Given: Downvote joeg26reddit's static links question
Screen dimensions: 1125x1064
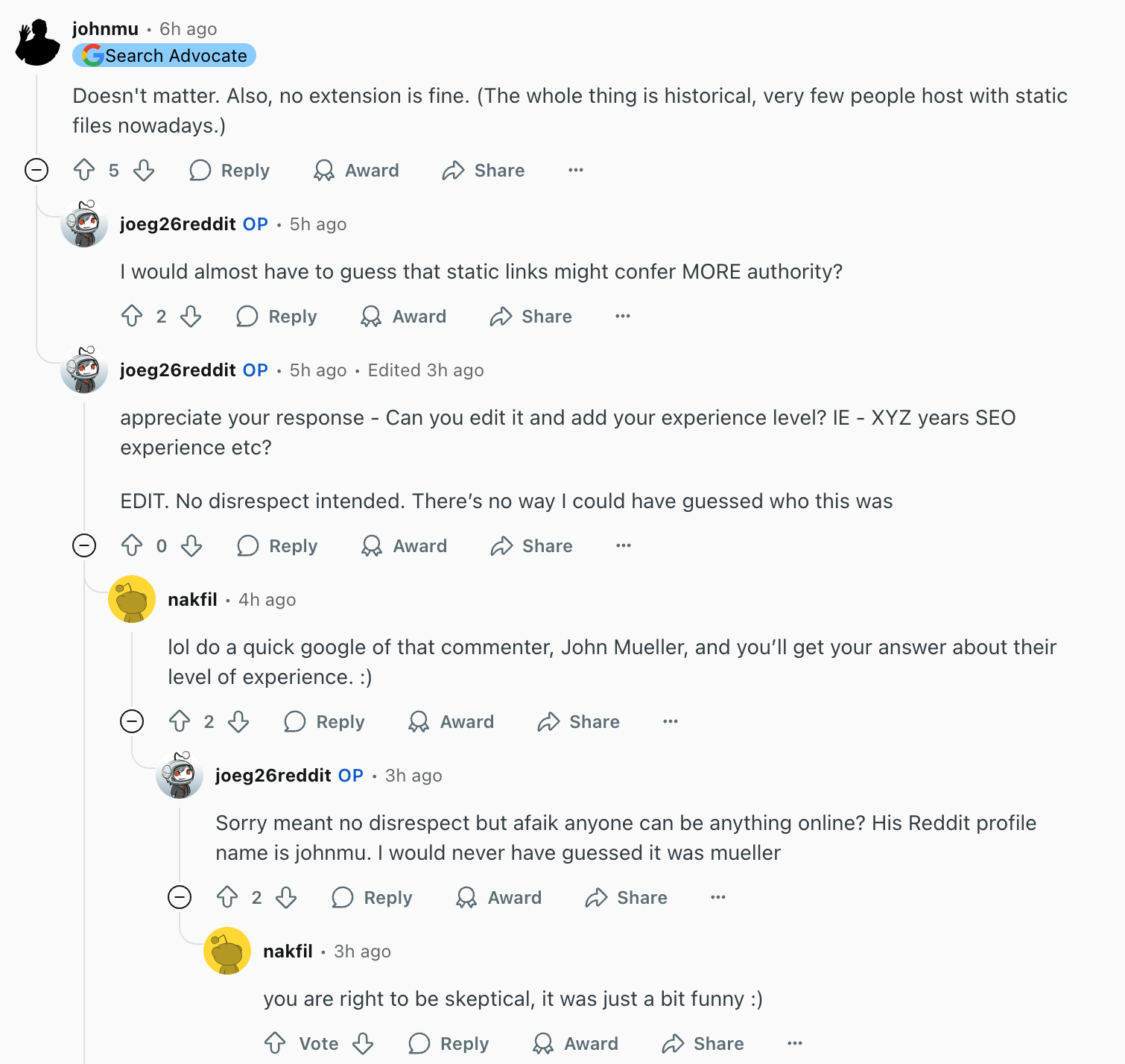Looking at the screenshot, I should click(191, 316).
